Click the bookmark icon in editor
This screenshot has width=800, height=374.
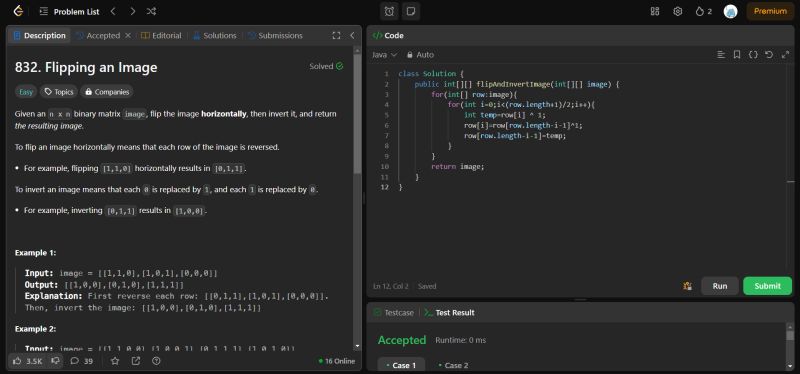pyautogui.click(x=737, y=55)
